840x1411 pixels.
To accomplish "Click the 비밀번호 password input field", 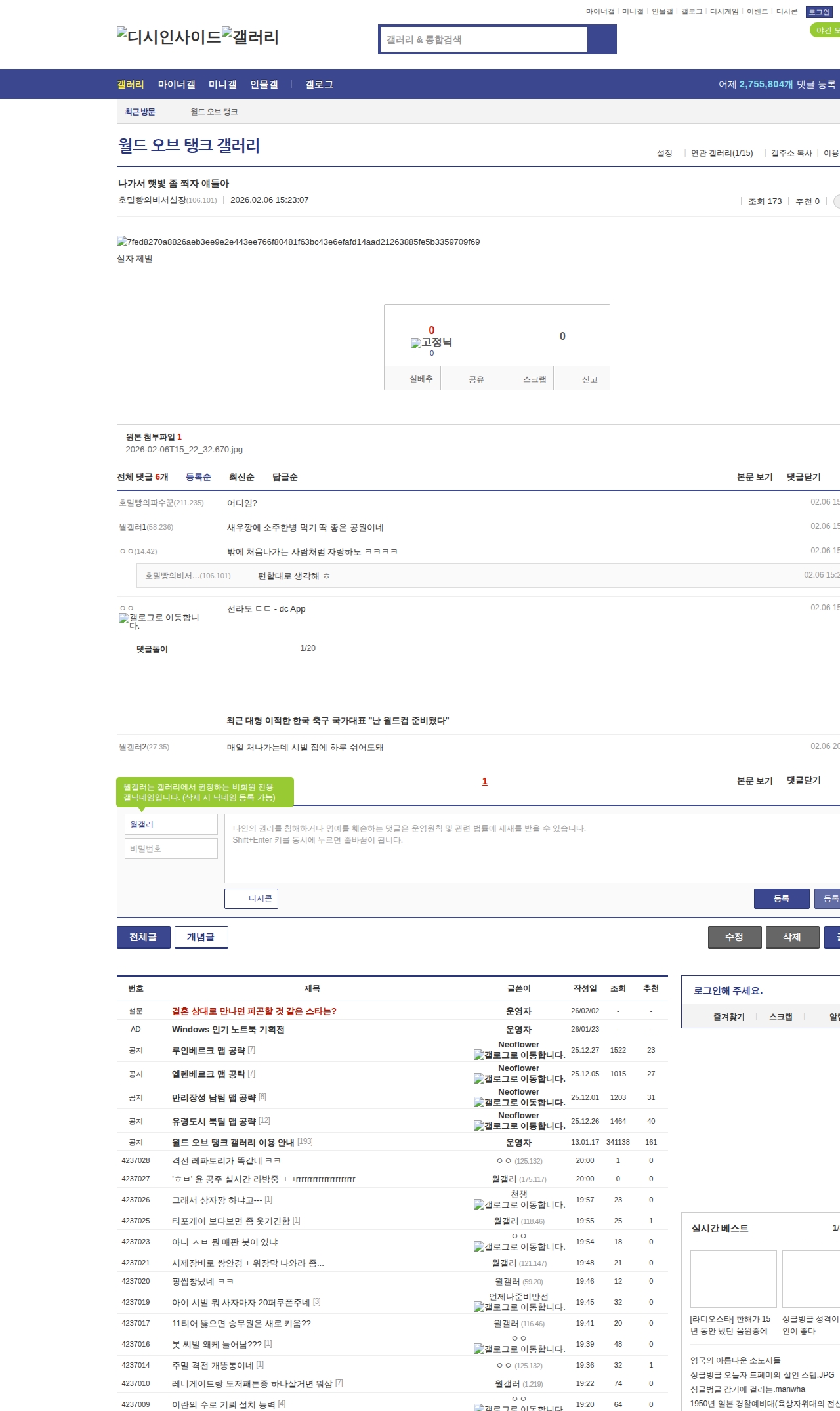I will tap(171, 849).
